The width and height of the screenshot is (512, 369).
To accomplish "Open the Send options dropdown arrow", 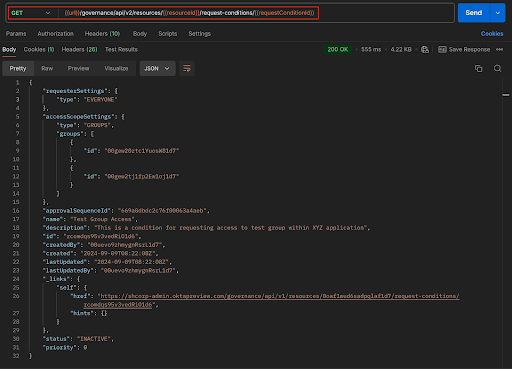I will [x=498, y=13].
